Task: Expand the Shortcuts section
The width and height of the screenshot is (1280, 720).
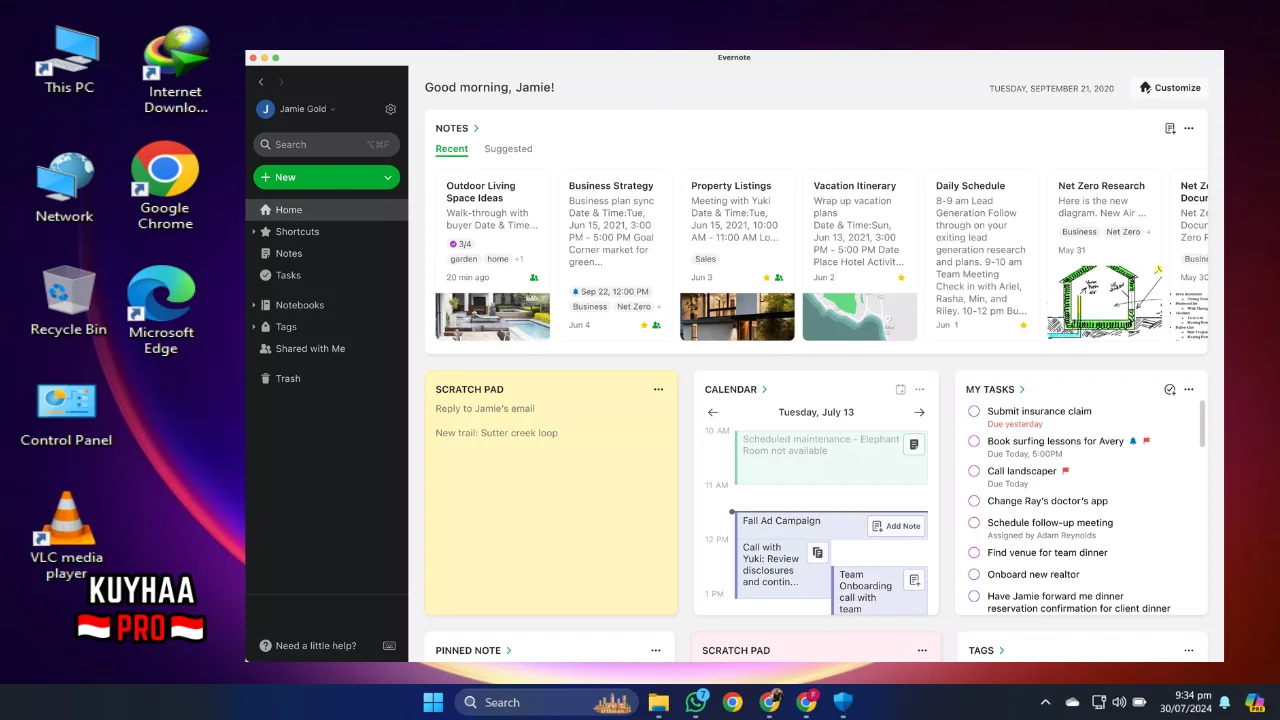Action: (254, 232)
